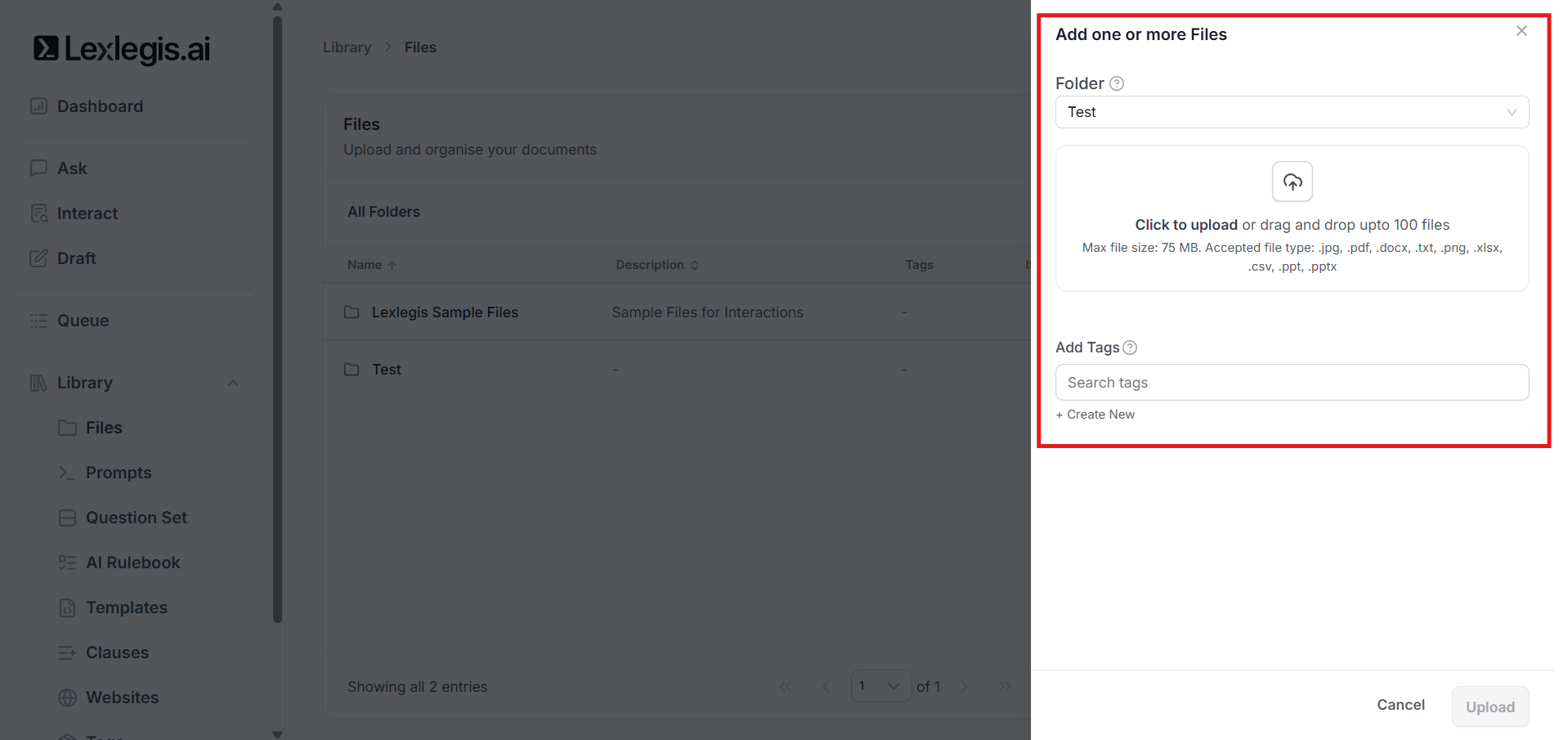This screenshot has height=740, width=1568.
Task: Click the Add Tags help icon
Action: 1130,348
